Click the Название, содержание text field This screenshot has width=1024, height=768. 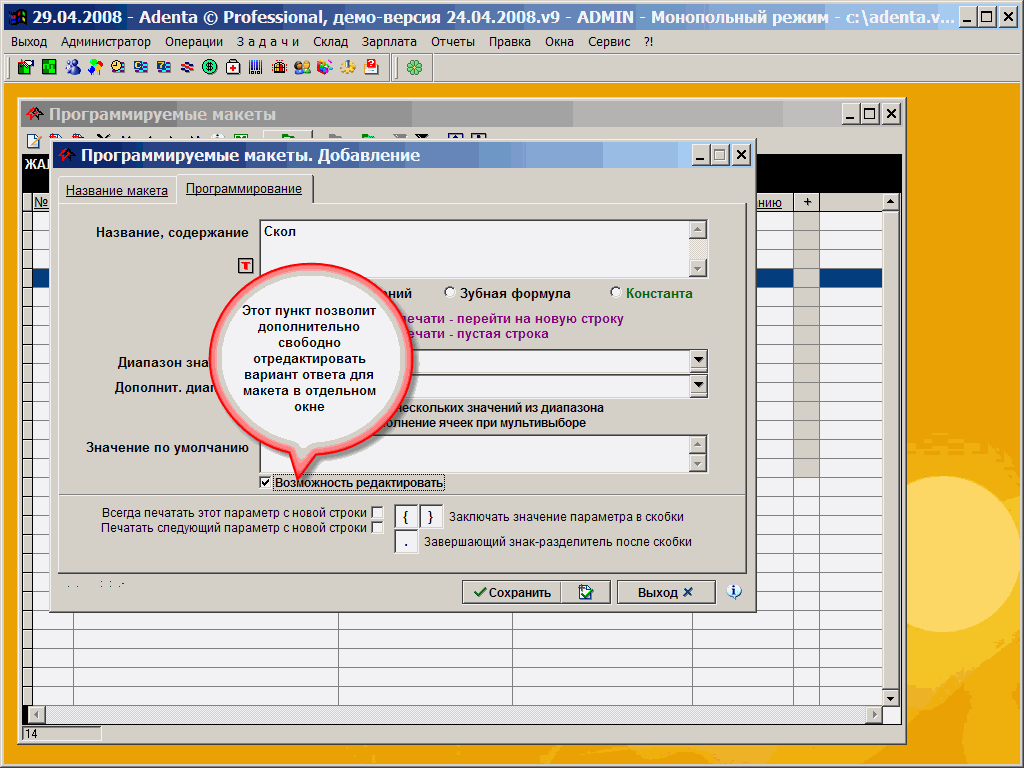click(x=472, y=248)
